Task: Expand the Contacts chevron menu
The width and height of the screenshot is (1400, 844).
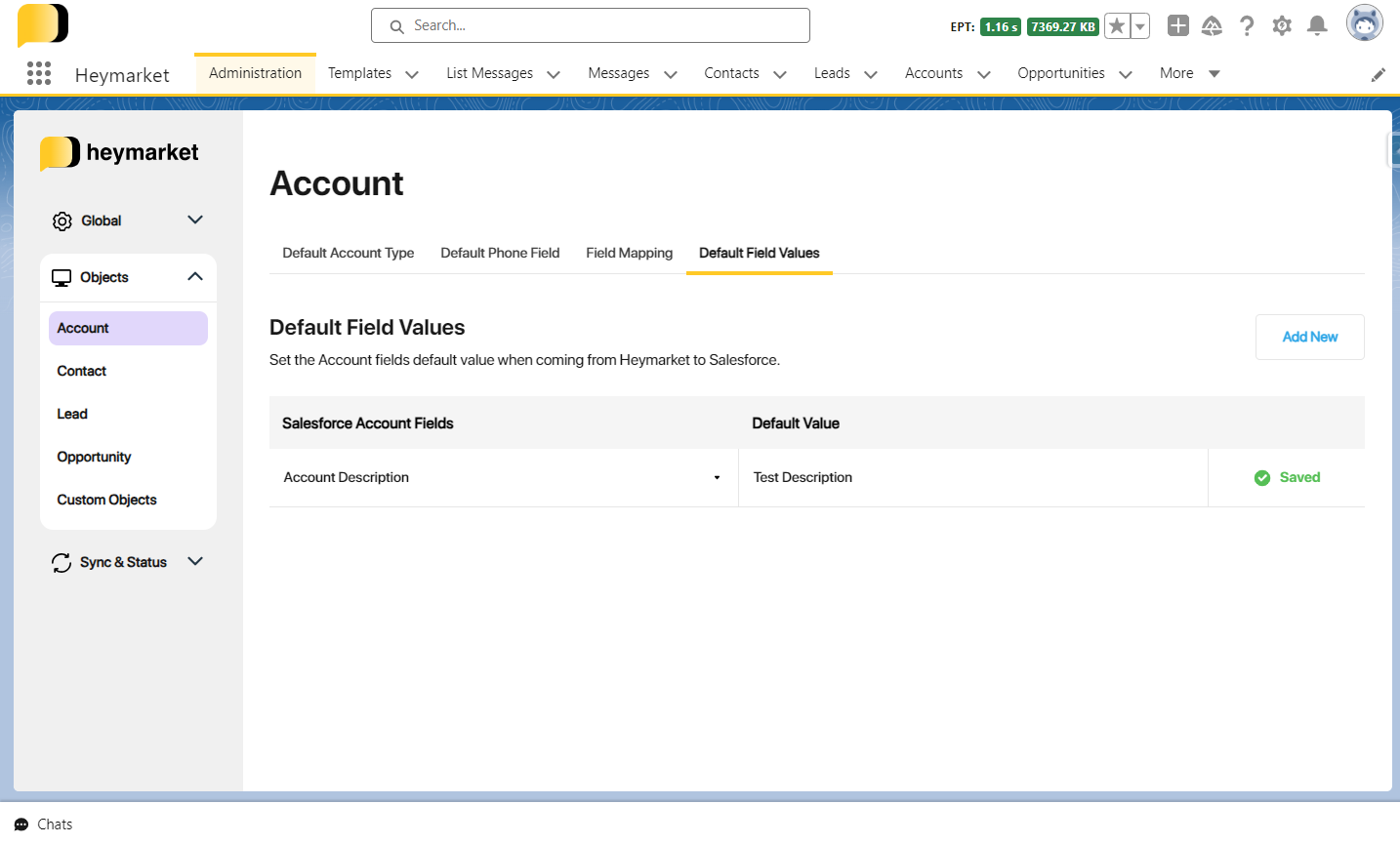Action: pyautogui.click(x=780, y=74)
